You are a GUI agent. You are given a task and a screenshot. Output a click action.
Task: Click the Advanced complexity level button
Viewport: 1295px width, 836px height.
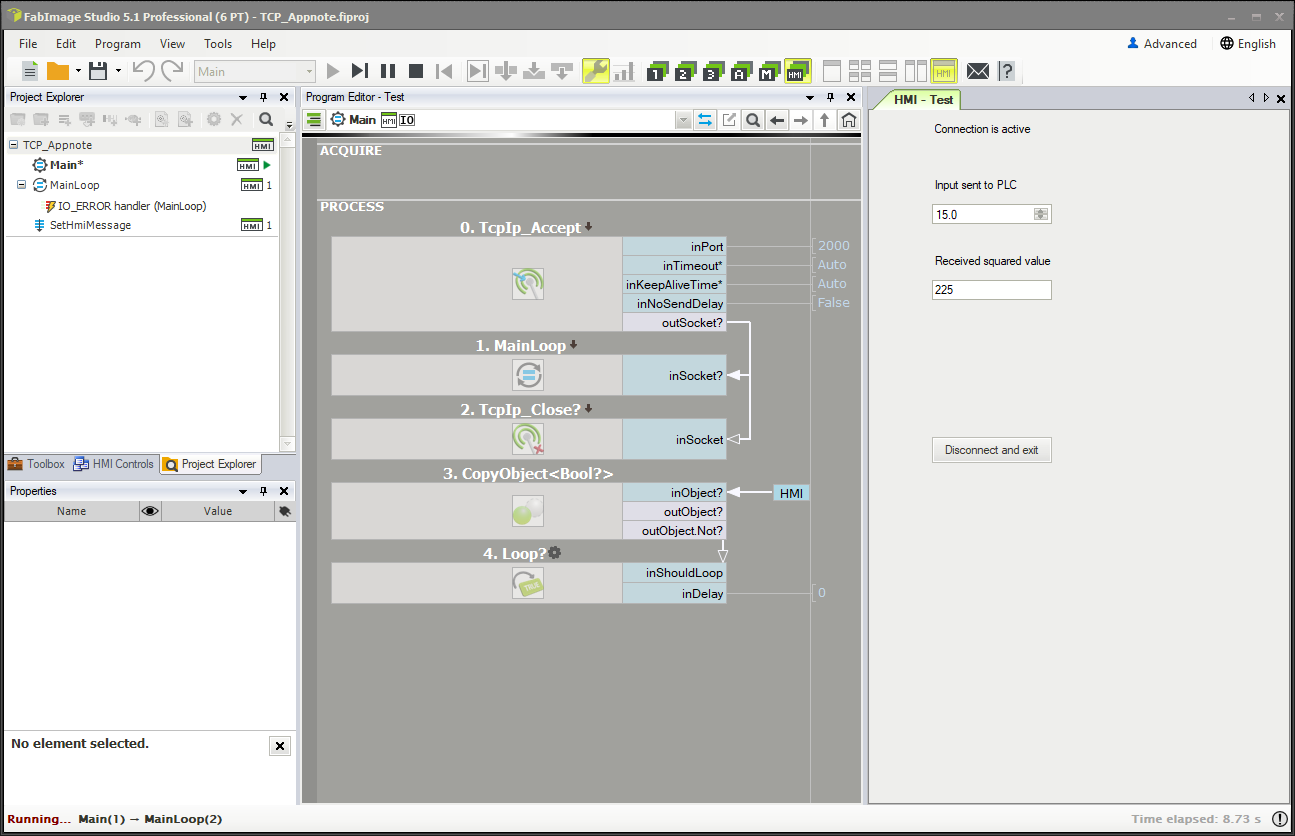pos(1162,44)
